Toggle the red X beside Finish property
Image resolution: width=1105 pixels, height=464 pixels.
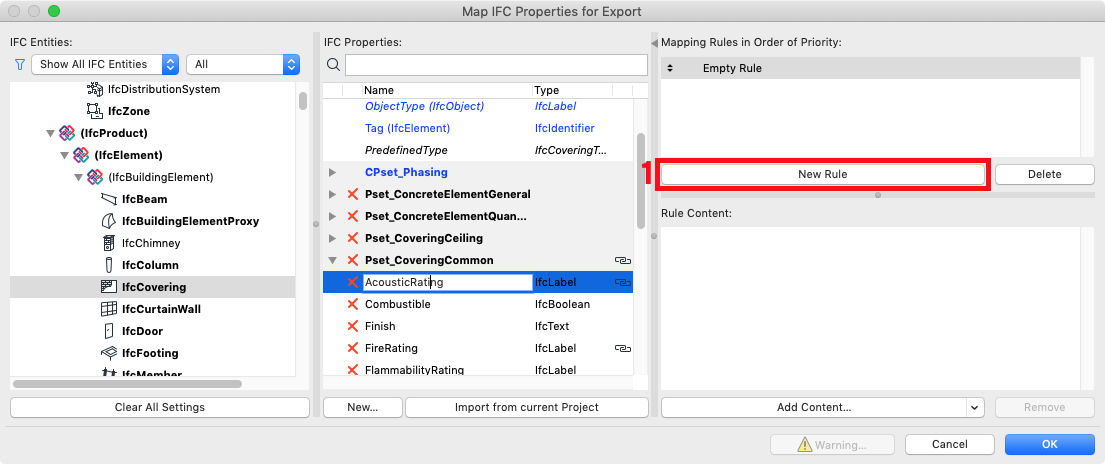(353, 326)
